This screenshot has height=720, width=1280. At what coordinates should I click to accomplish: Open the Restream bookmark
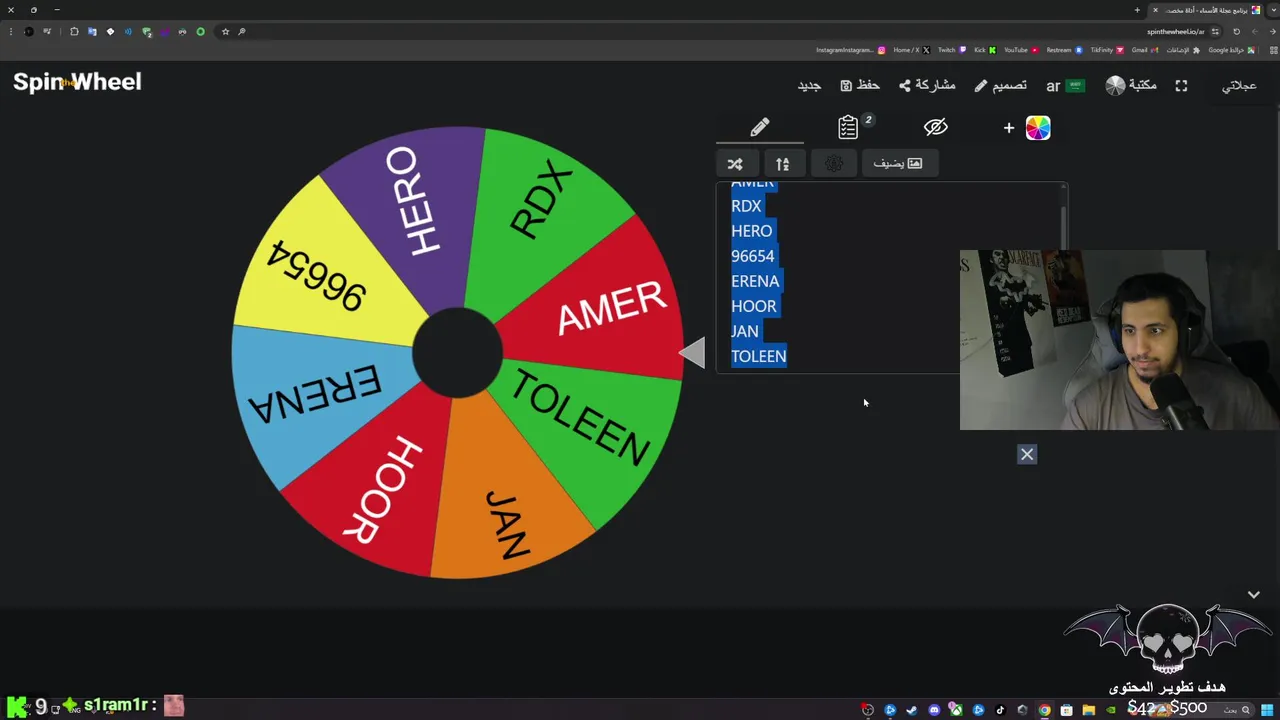point(1065,50)
